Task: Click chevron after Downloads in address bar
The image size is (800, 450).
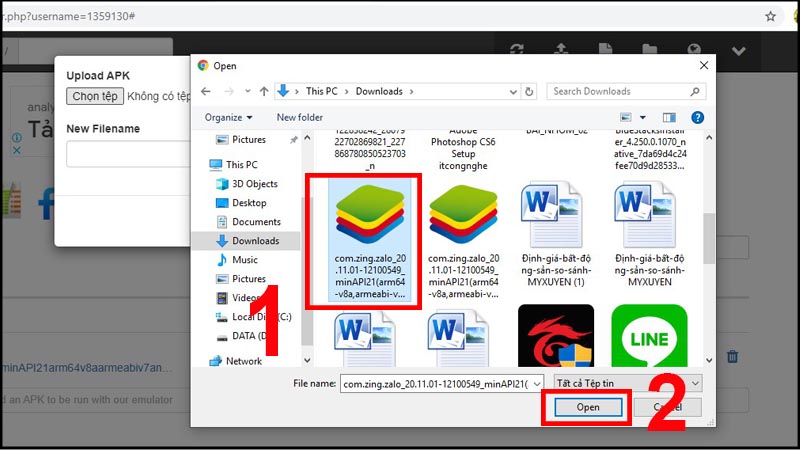Action: 411,92
